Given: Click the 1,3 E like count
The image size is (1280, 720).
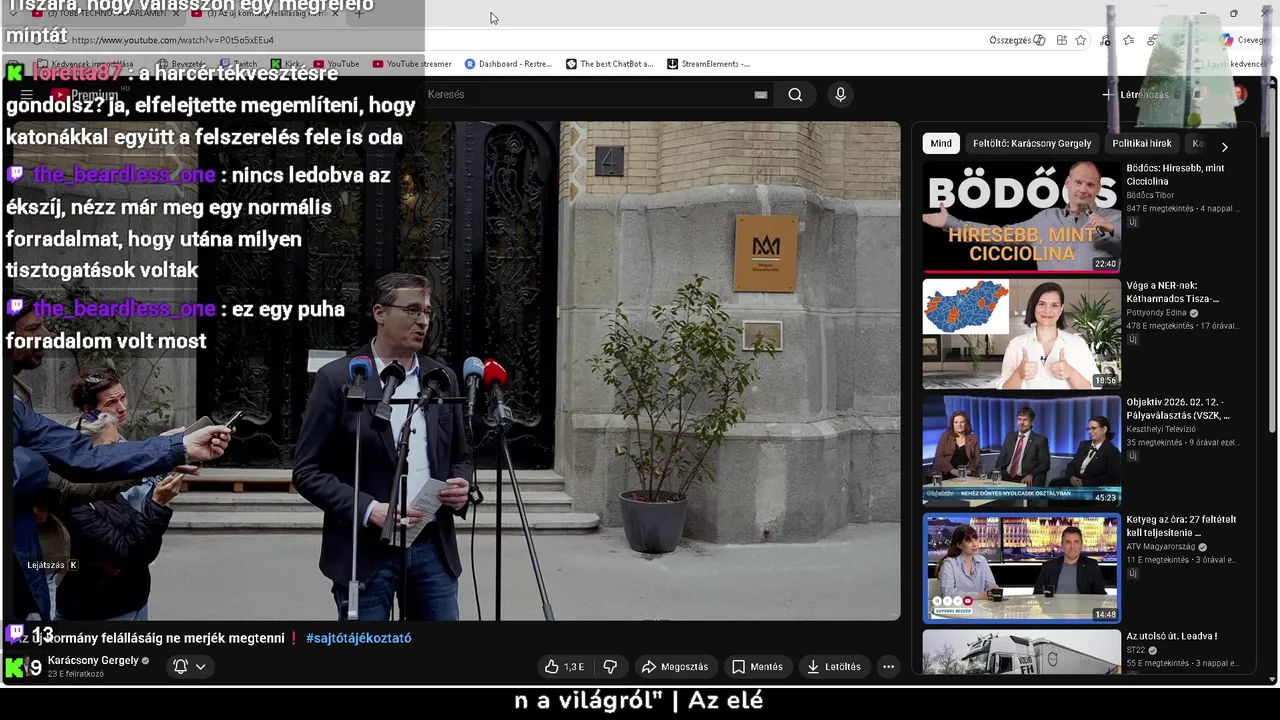Looking at the screenshot, I should (x=574, y=667).
